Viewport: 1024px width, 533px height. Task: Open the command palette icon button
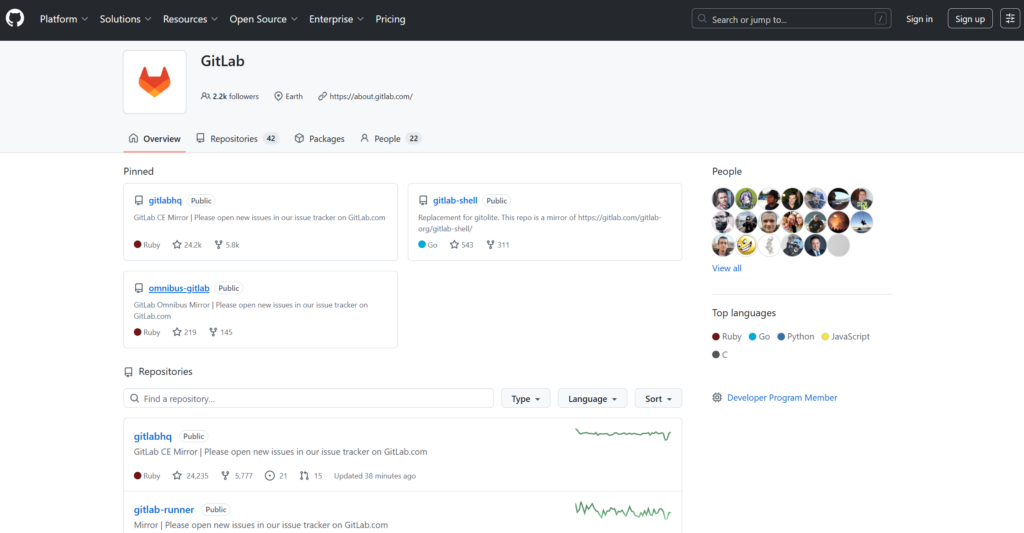pyautogui.click(x=1010, y=19)
